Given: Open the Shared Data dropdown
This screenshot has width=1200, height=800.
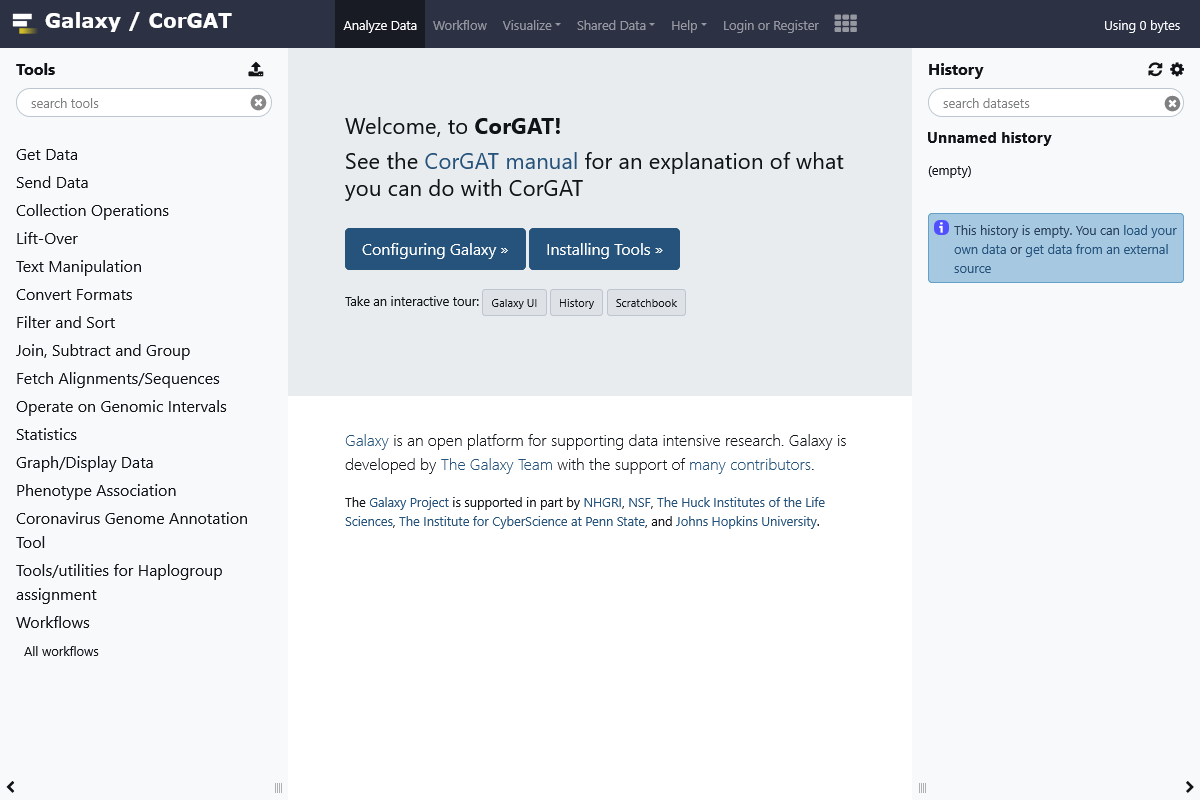Looking at the screenshot, I should (x=615, y=25).
